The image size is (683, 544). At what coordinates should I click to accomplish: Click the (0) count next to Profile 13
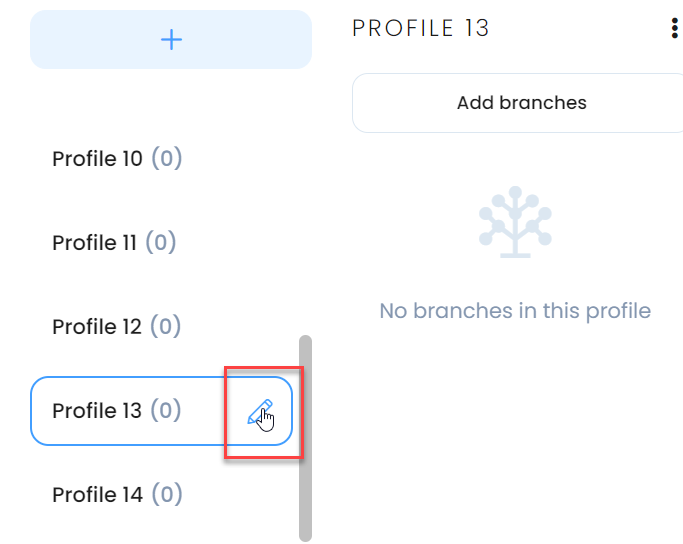pos(166,410)
